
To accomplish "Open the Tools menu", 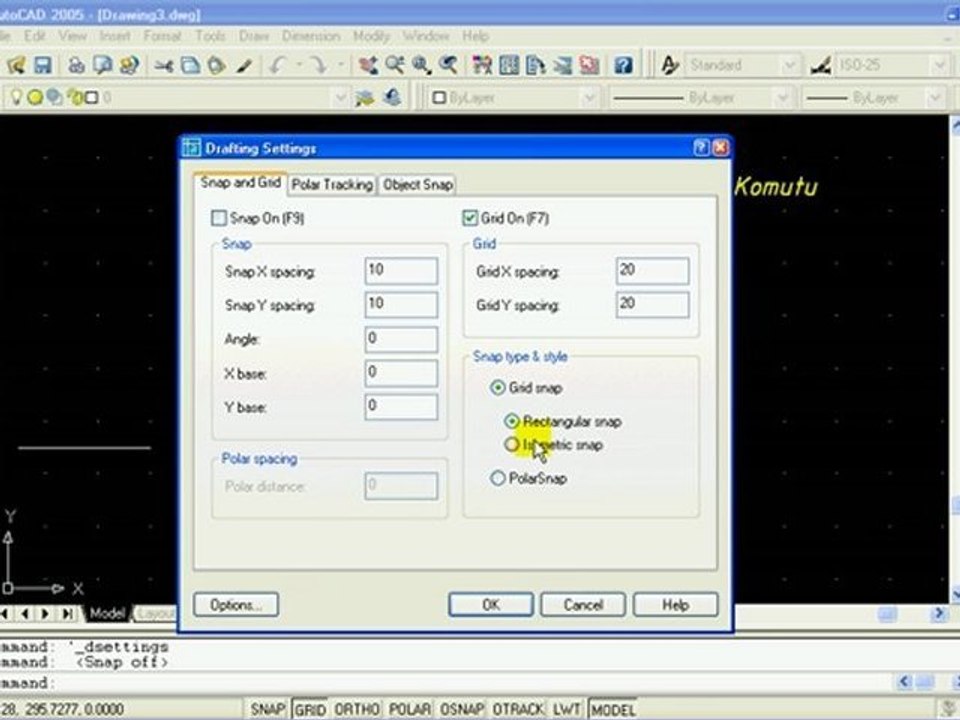I will 210,36.
